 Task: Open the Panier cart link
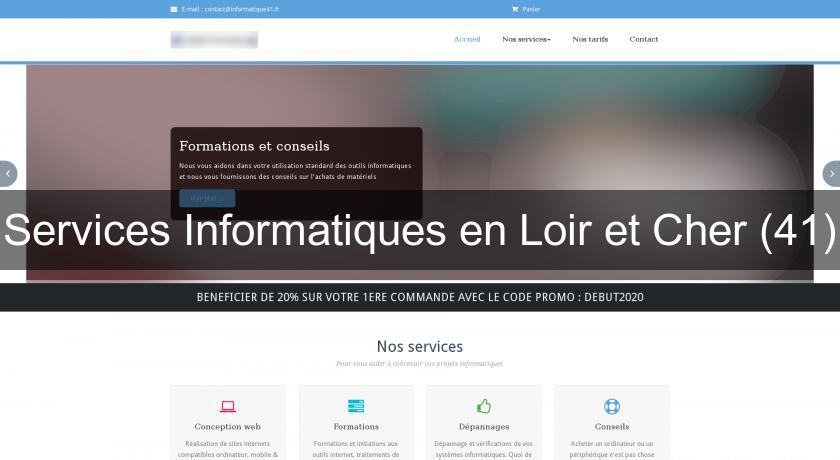(x=531, y=9)
